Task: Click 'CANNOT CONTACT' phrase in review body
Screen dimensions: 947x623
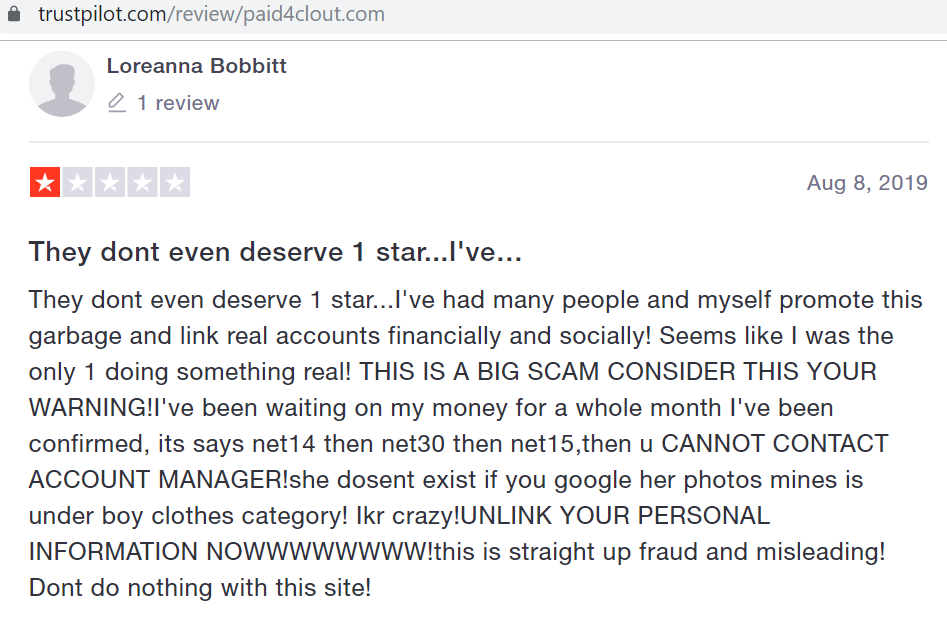Action: 775,444
